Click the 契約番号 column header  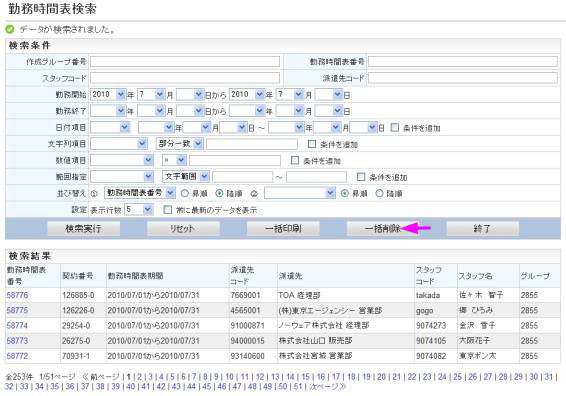pos(78,276)
